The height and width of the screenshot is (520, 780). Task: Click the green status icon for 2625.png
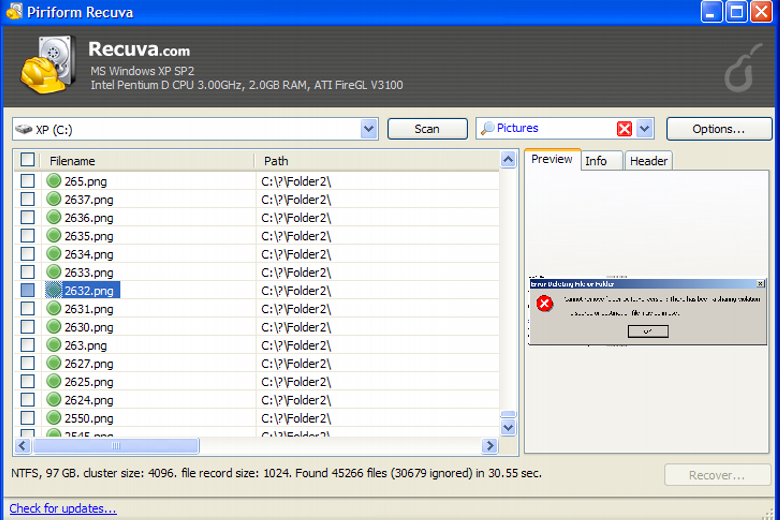pyautogui.click(x=53, y=381)
